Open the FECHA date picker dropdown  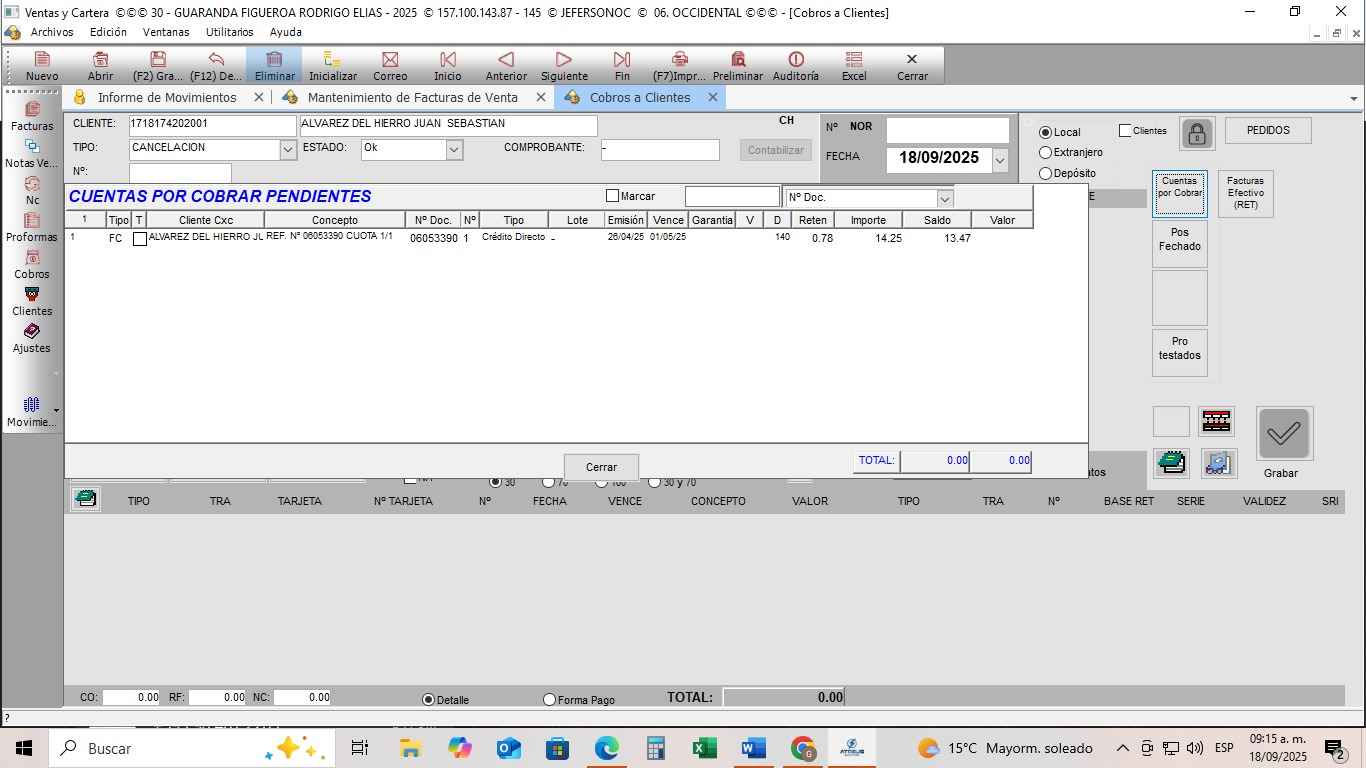click(x=999, y=159)
